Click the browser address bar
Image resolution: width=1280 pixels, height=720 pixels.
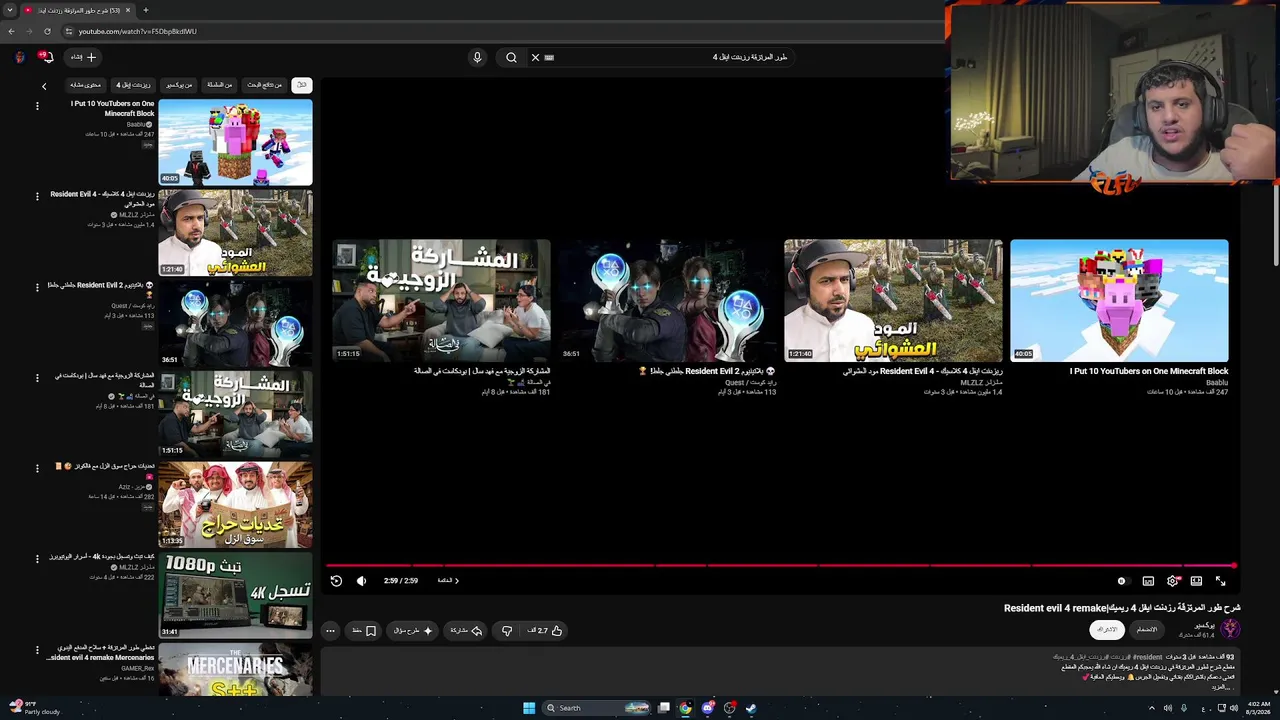click(500, 31)
